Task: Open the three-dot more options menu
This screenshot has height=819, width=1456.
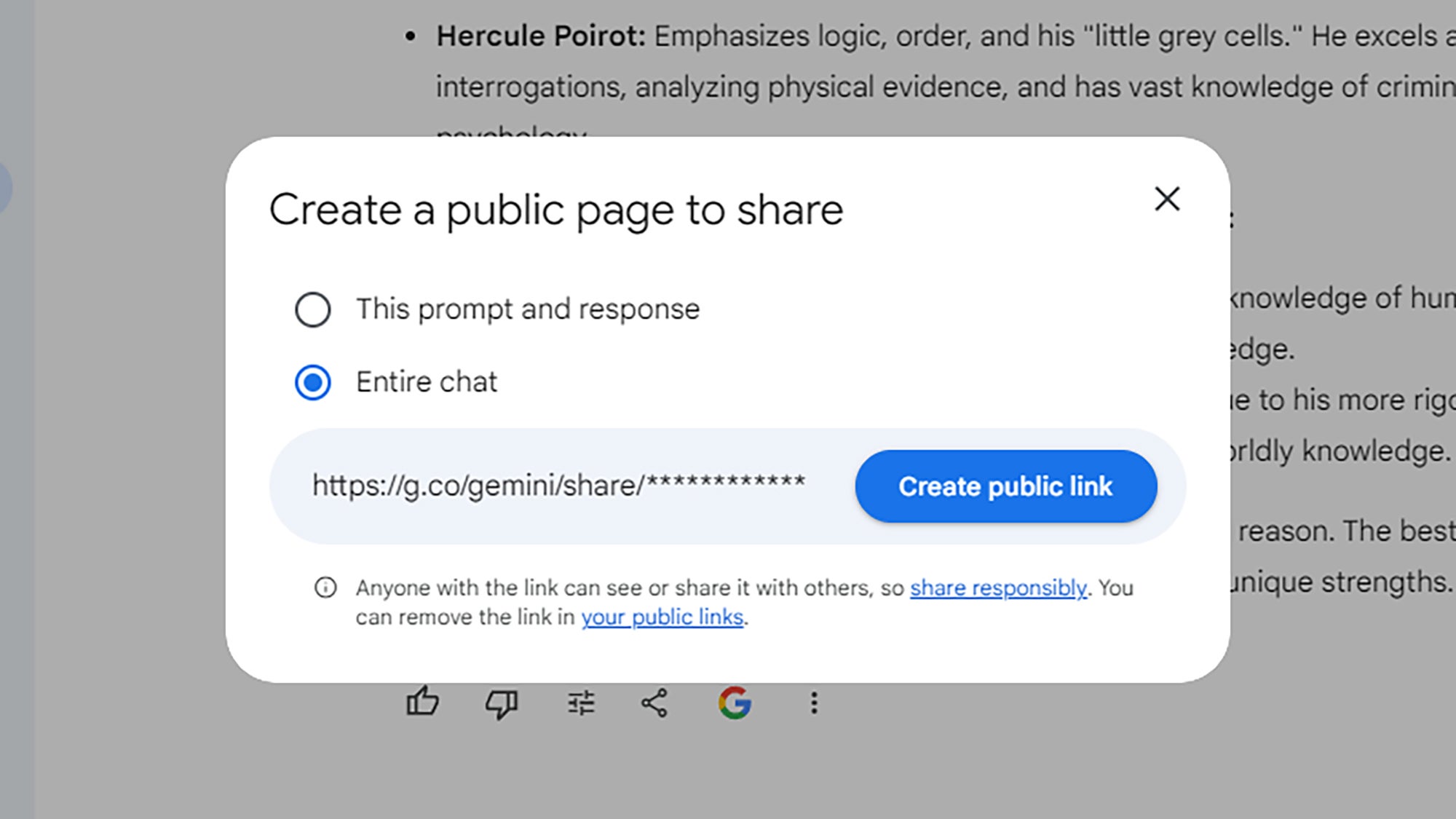Action: [814, 703]
